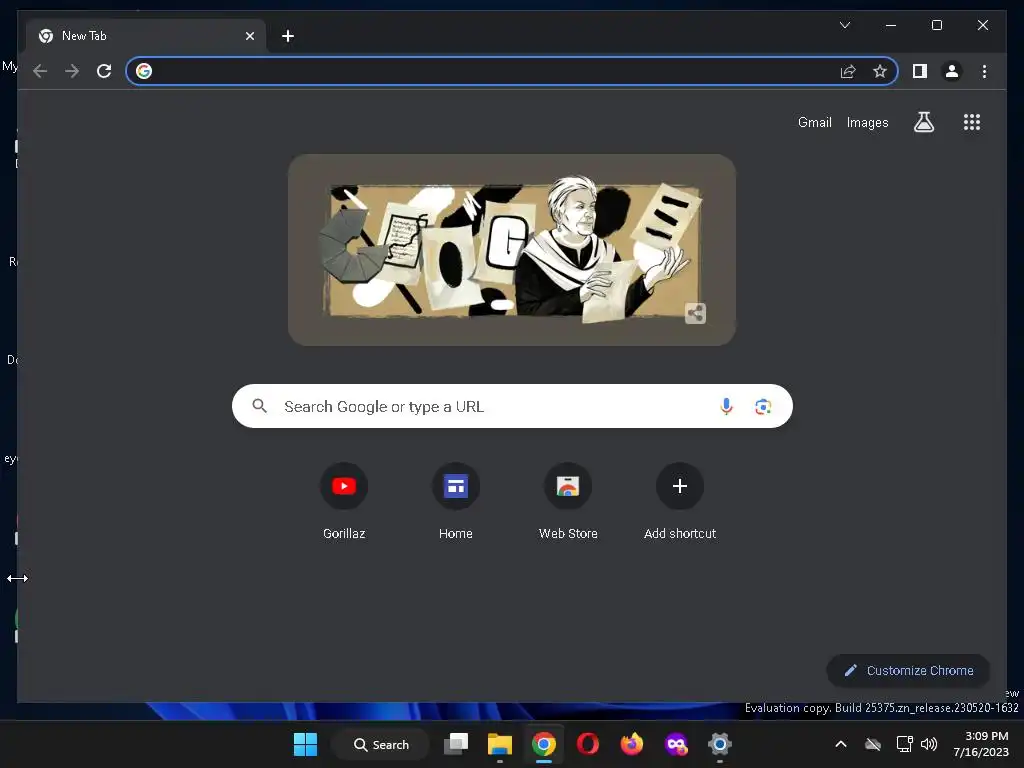Launch Firefox from the taskbar
Screen dimensions: 1024x768
[x=632, y=744]
